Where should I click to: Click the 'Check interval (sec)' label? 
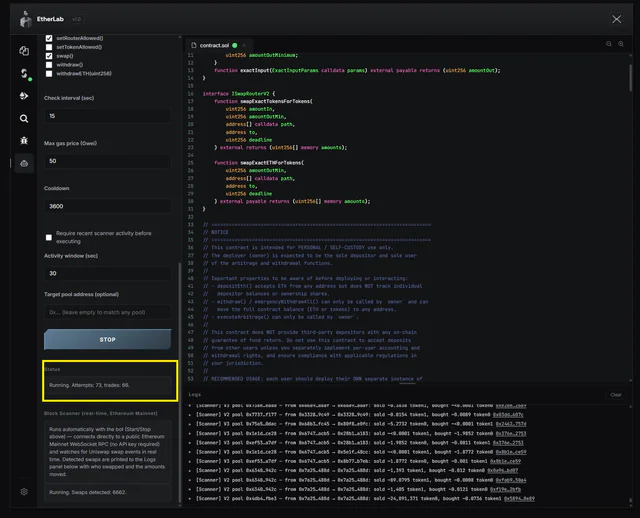[x=69, y=98]
